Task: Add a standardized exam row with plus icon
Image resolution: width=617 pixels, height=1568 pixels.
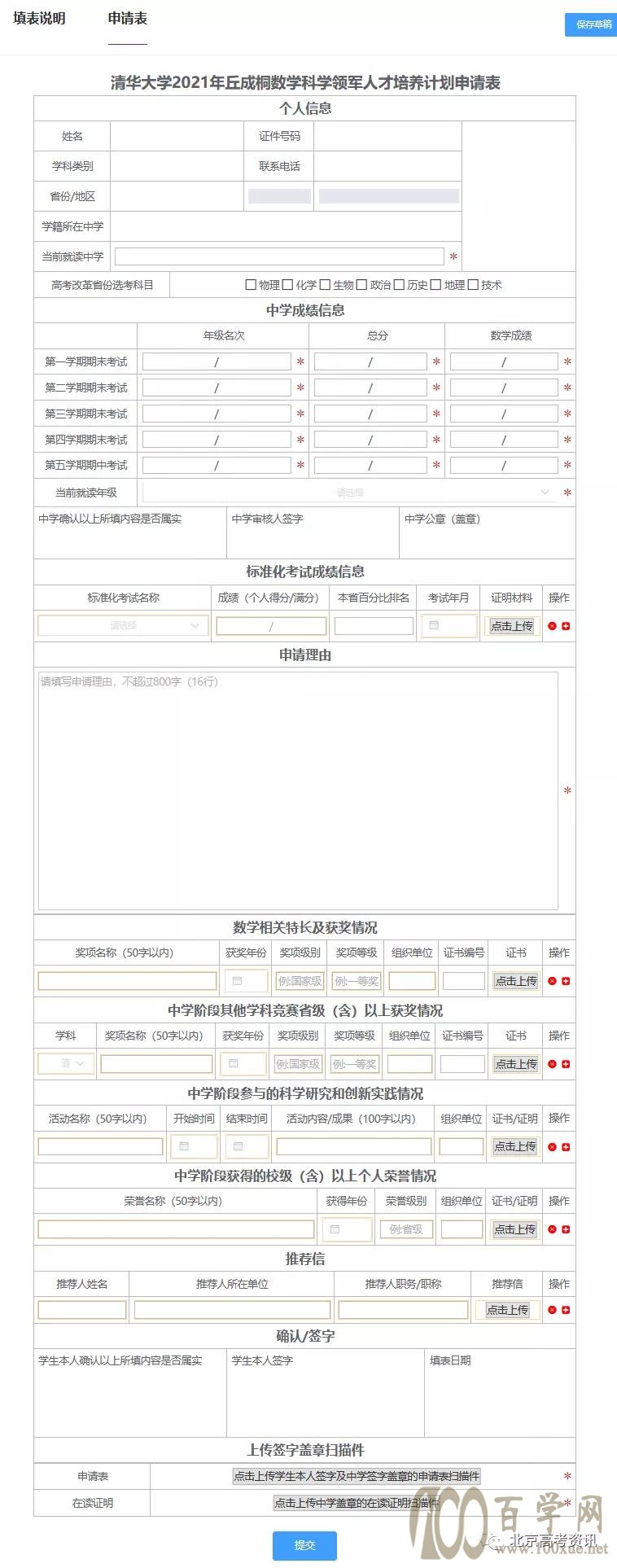Action: coord(566,626)
